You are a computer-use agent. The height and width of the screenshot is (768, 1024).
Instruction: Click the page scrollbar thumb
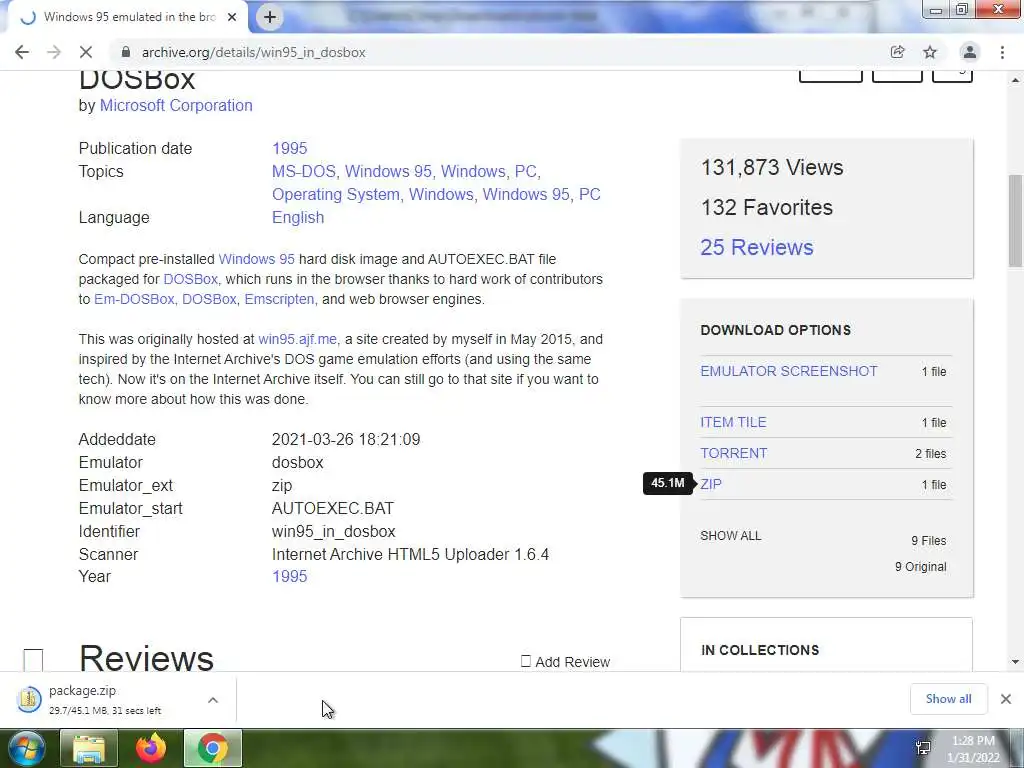(x=1015, y=221)
